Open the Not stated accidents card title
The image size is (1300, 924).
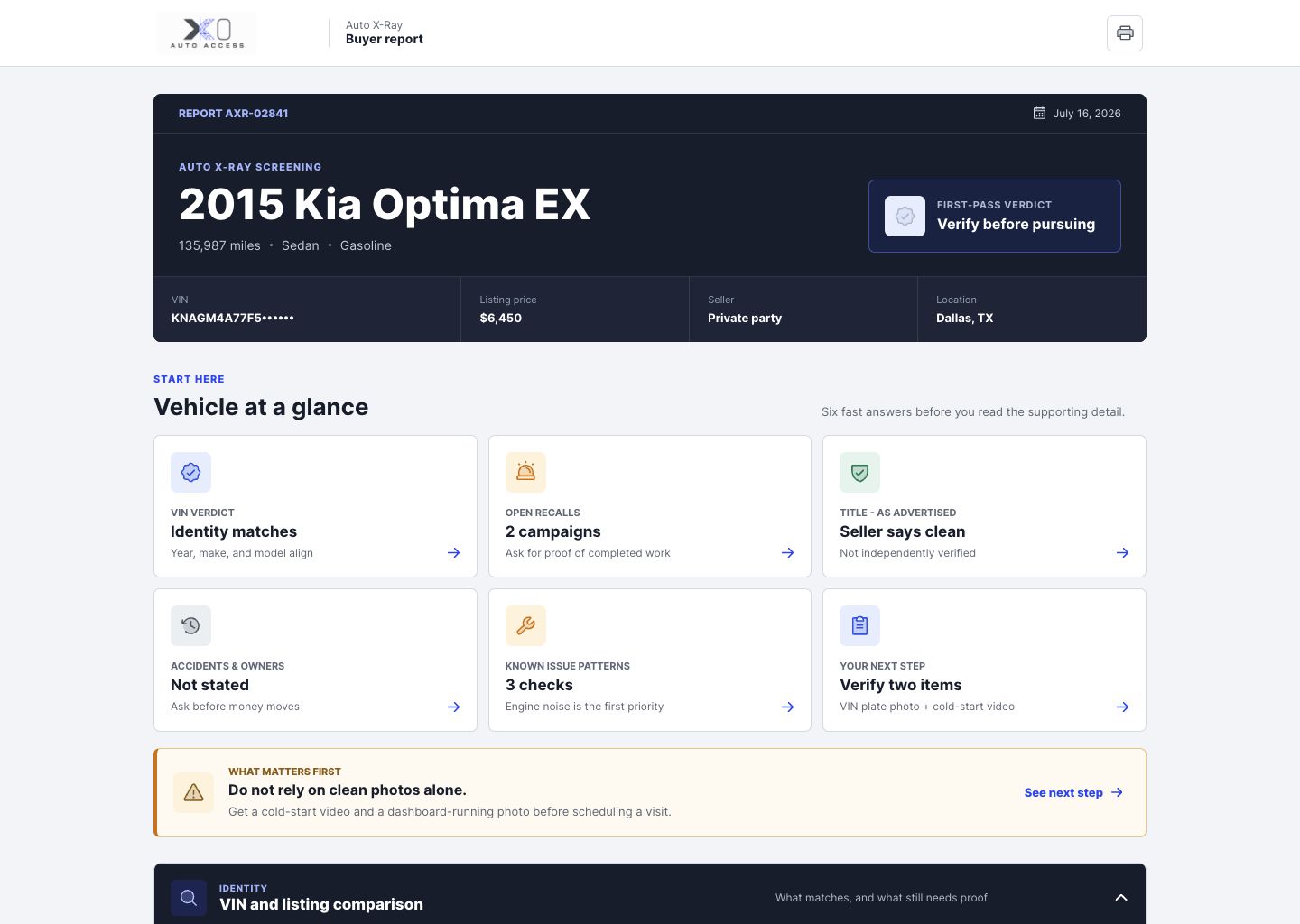209,685
